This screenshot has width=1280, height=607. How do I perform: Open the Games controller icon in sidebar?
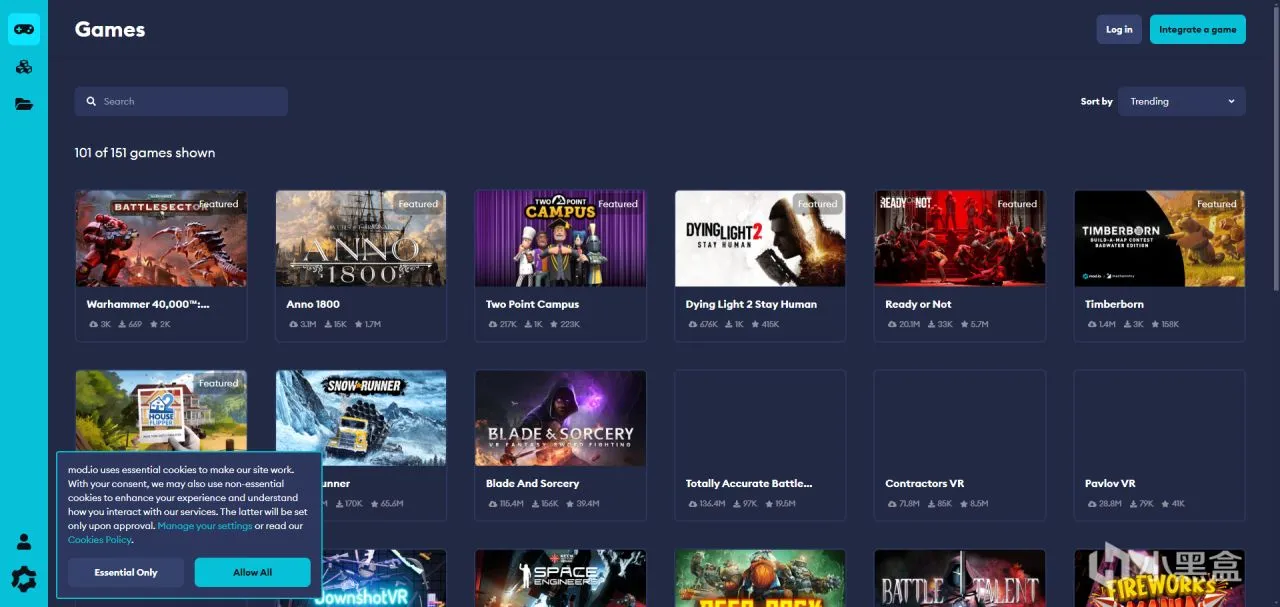pos(24,29)
